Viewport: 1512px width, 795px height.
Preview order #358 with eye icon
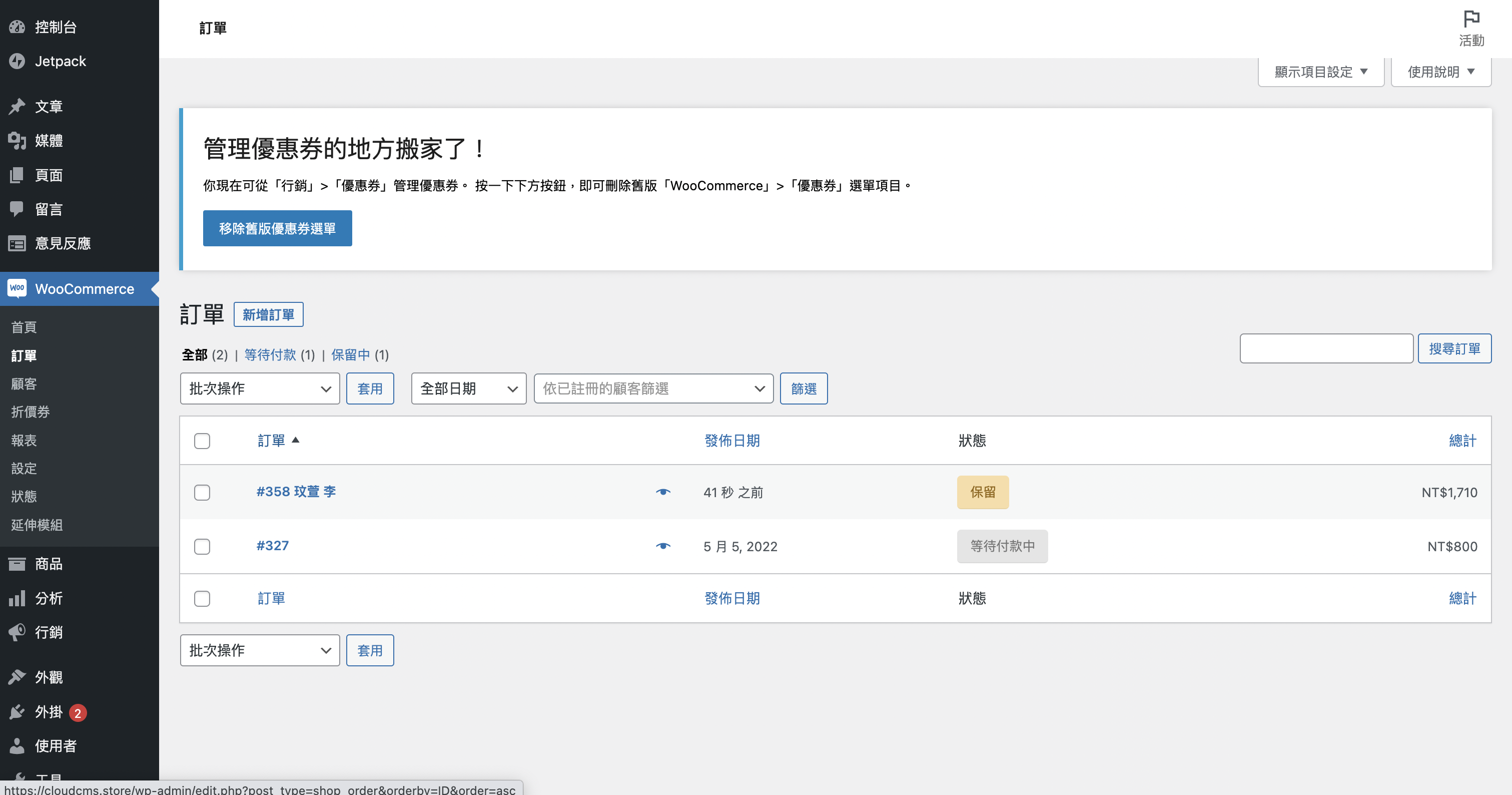(x=662, y=492)
